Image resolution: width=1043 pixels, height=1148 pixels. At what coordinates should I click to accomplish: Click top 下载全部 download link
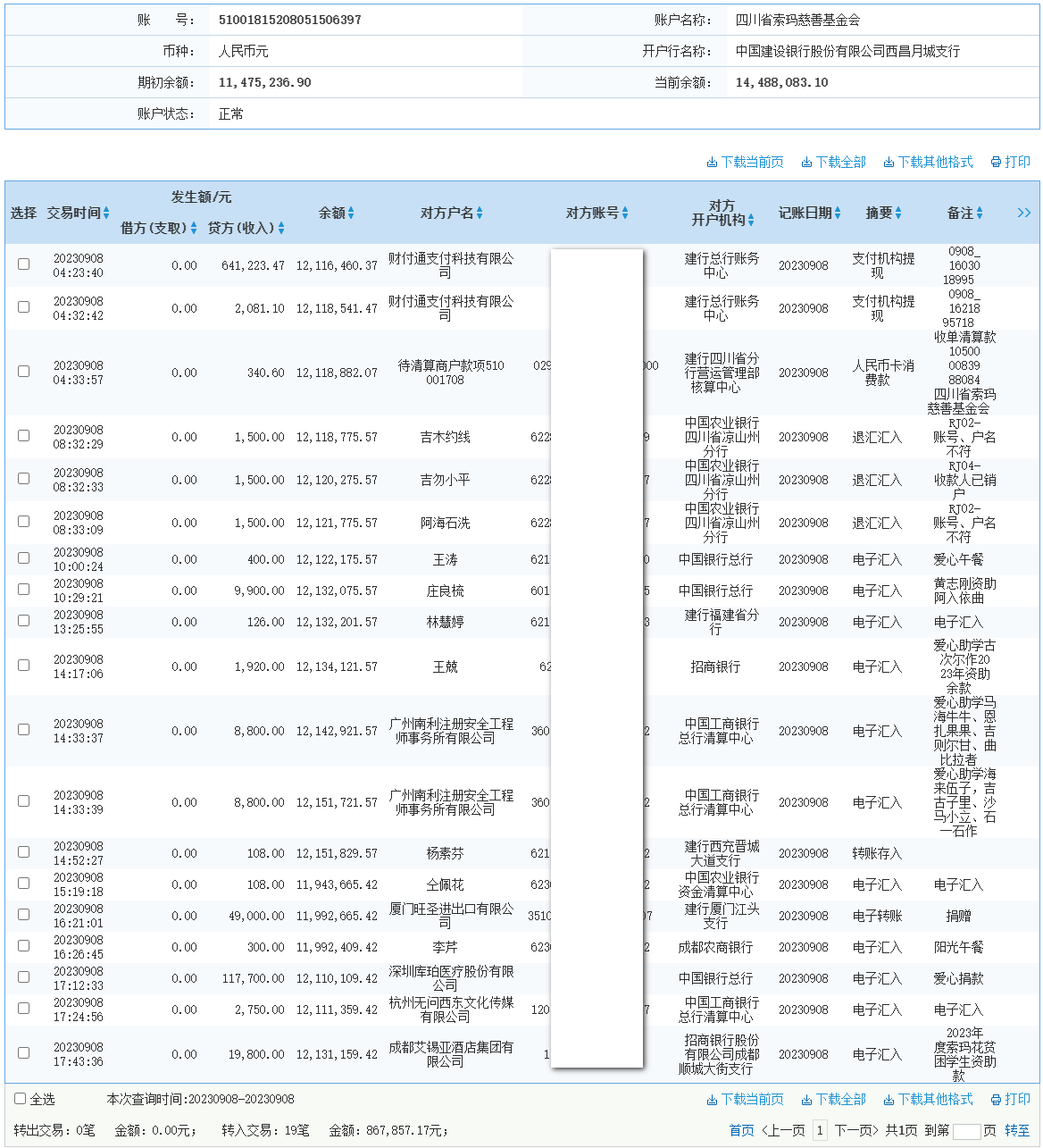[834, 162]
